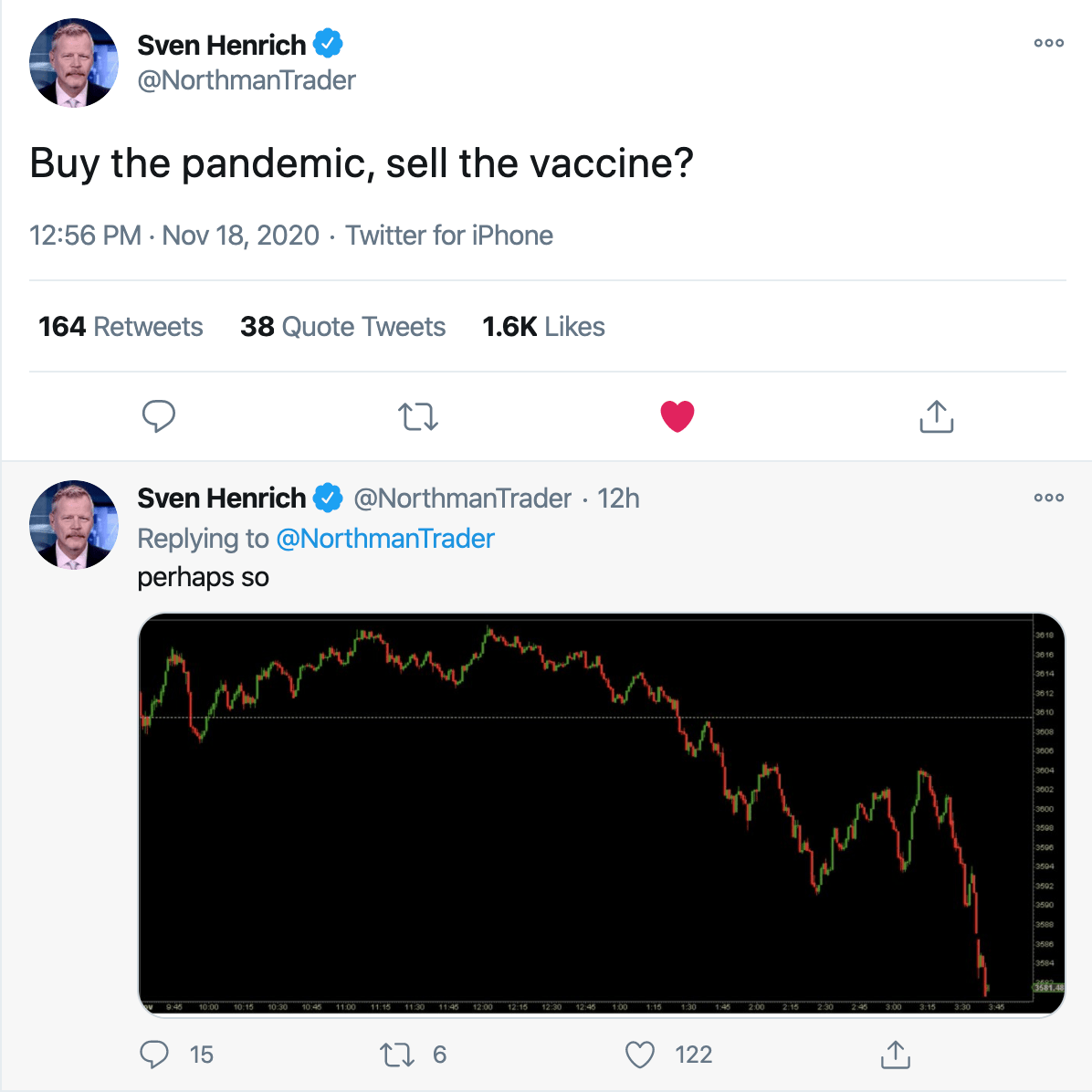The height and width of the screenshot is (1092, 1092).
Task: Retweet the main tweet
Action: point(418,417)
